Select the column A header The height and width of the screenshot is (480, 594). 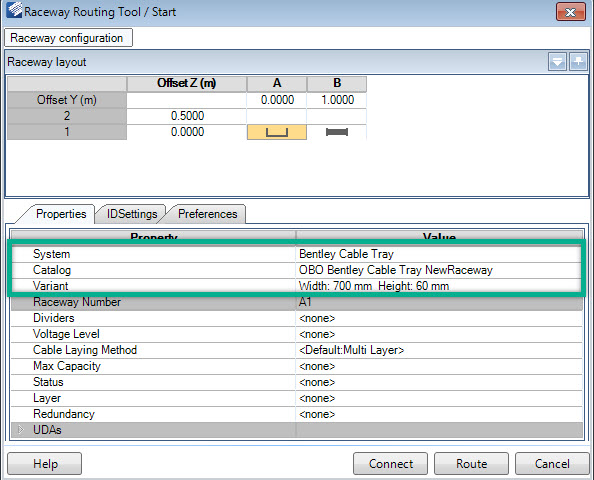point(277,83)
